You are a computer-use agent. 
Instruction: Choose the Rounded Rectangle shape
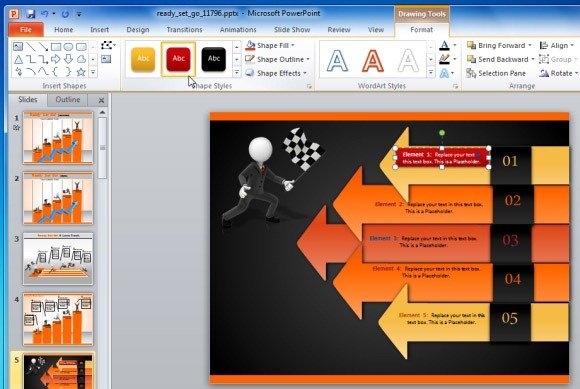coord(81,47)
